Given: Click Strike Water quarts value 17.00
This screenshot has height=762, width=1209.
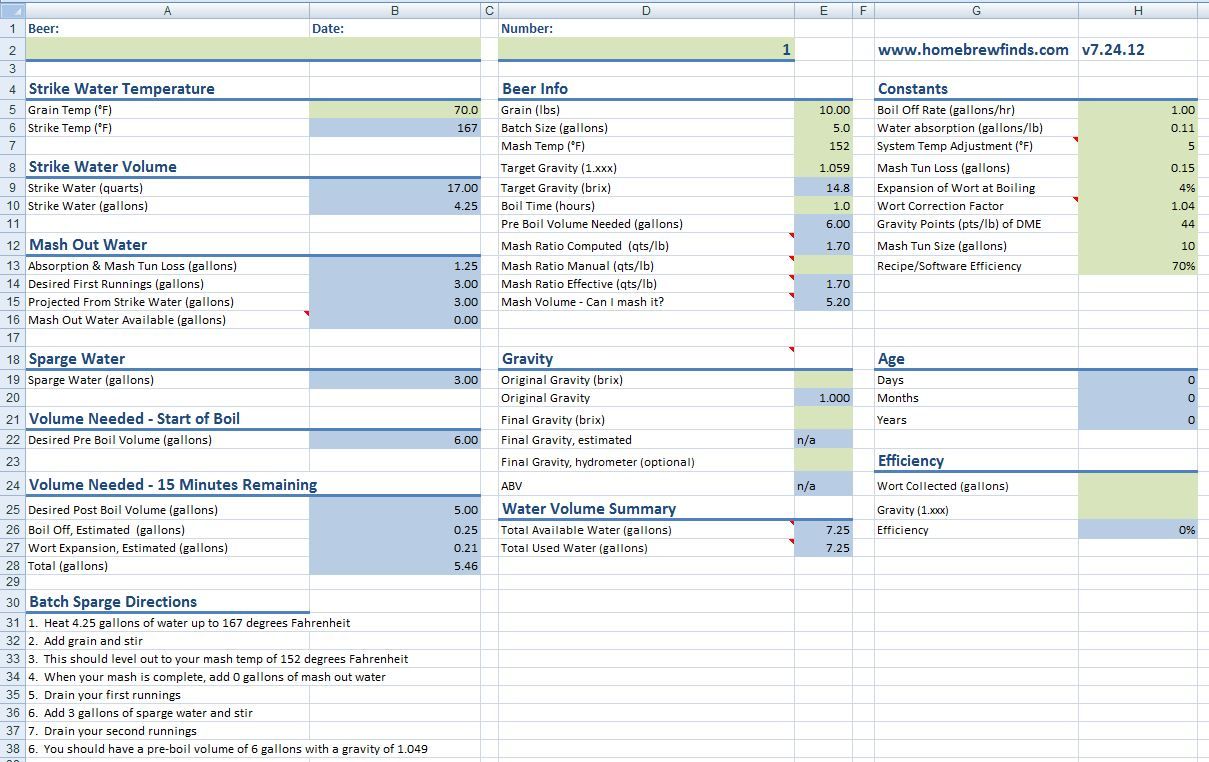Looking at the screenshot, I should pyautogui.click(x=395, y=188).
